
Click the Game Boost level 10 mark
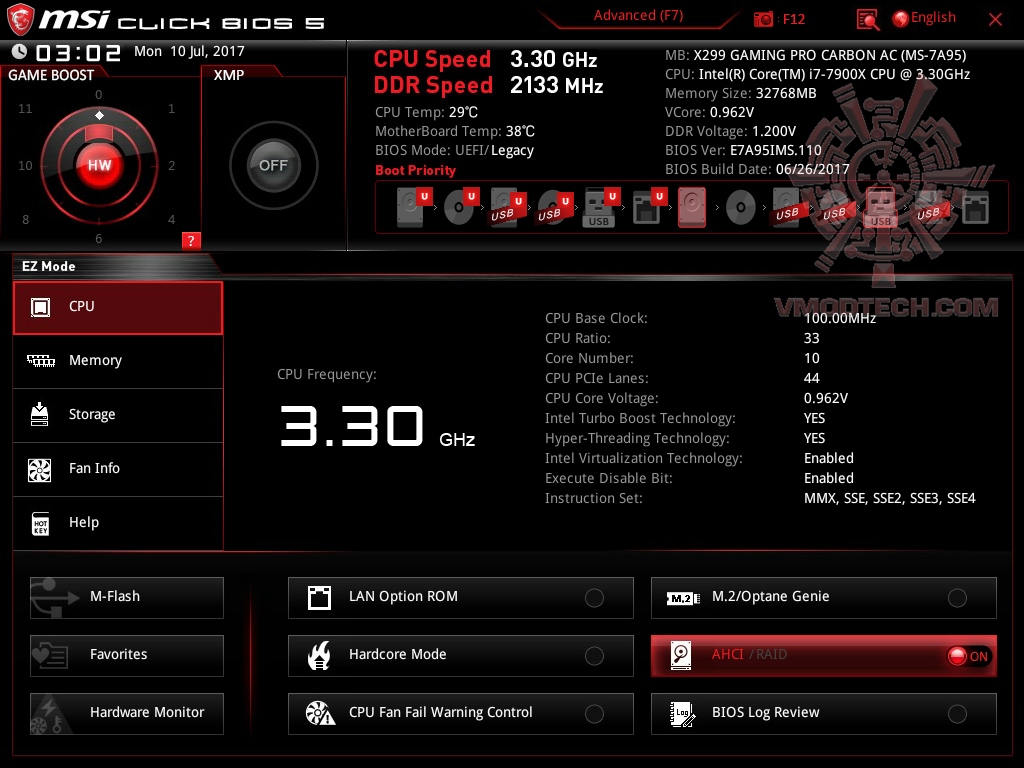click(x=25, y=166)
